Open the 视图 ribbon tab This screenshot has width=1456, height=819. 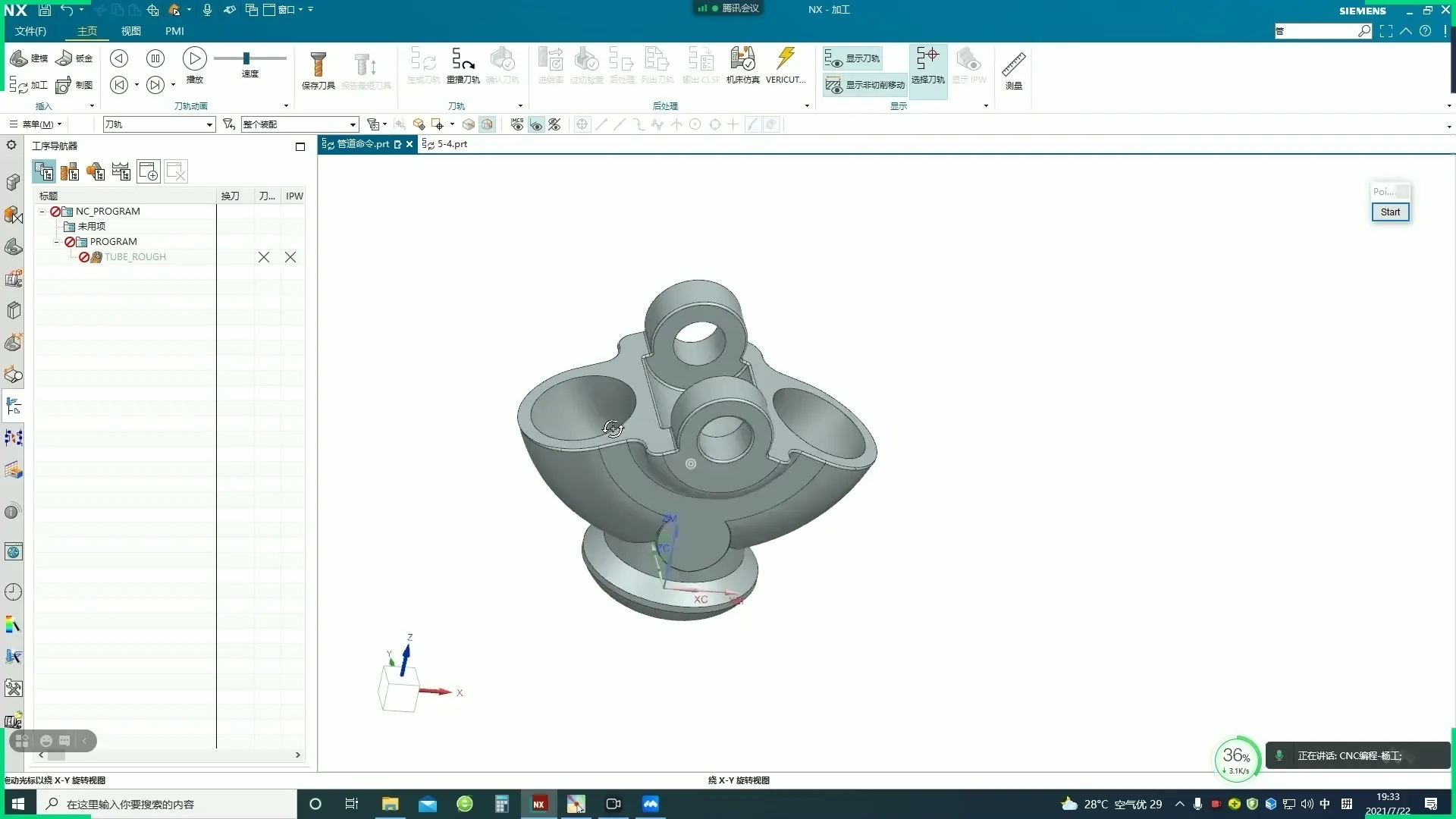[131, 31]
